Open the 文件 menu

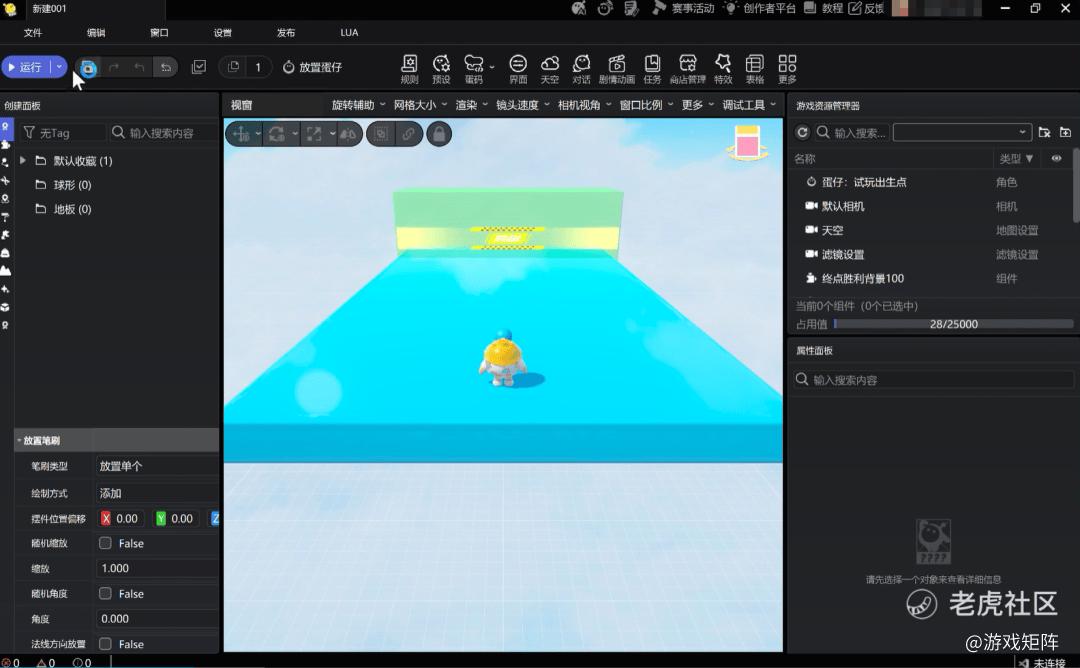[32, 32]
